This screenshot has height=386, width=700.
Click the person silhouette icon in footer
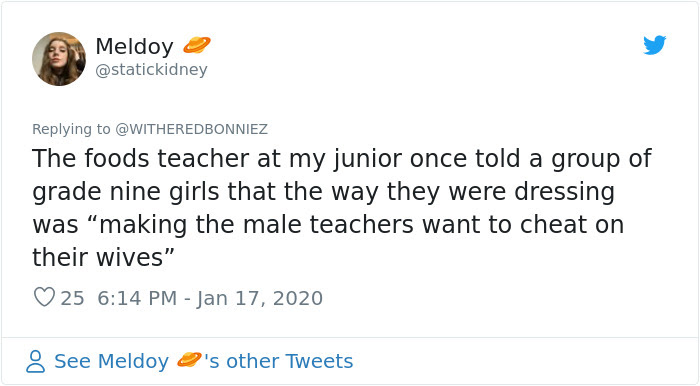[x=35, y=361]
